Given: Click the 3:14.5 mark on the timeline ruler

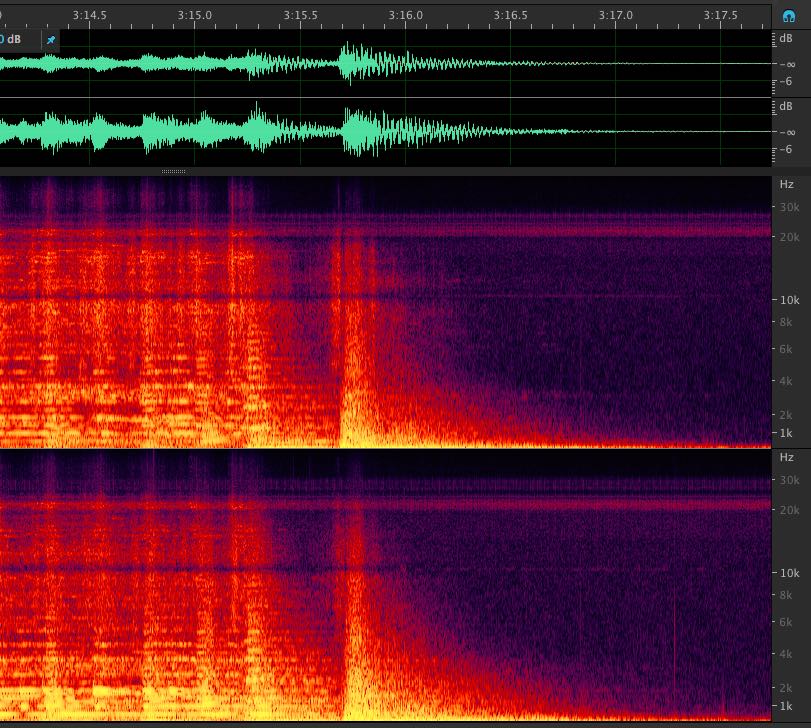Looking at the screenshot, I should [x=90, y=15].
